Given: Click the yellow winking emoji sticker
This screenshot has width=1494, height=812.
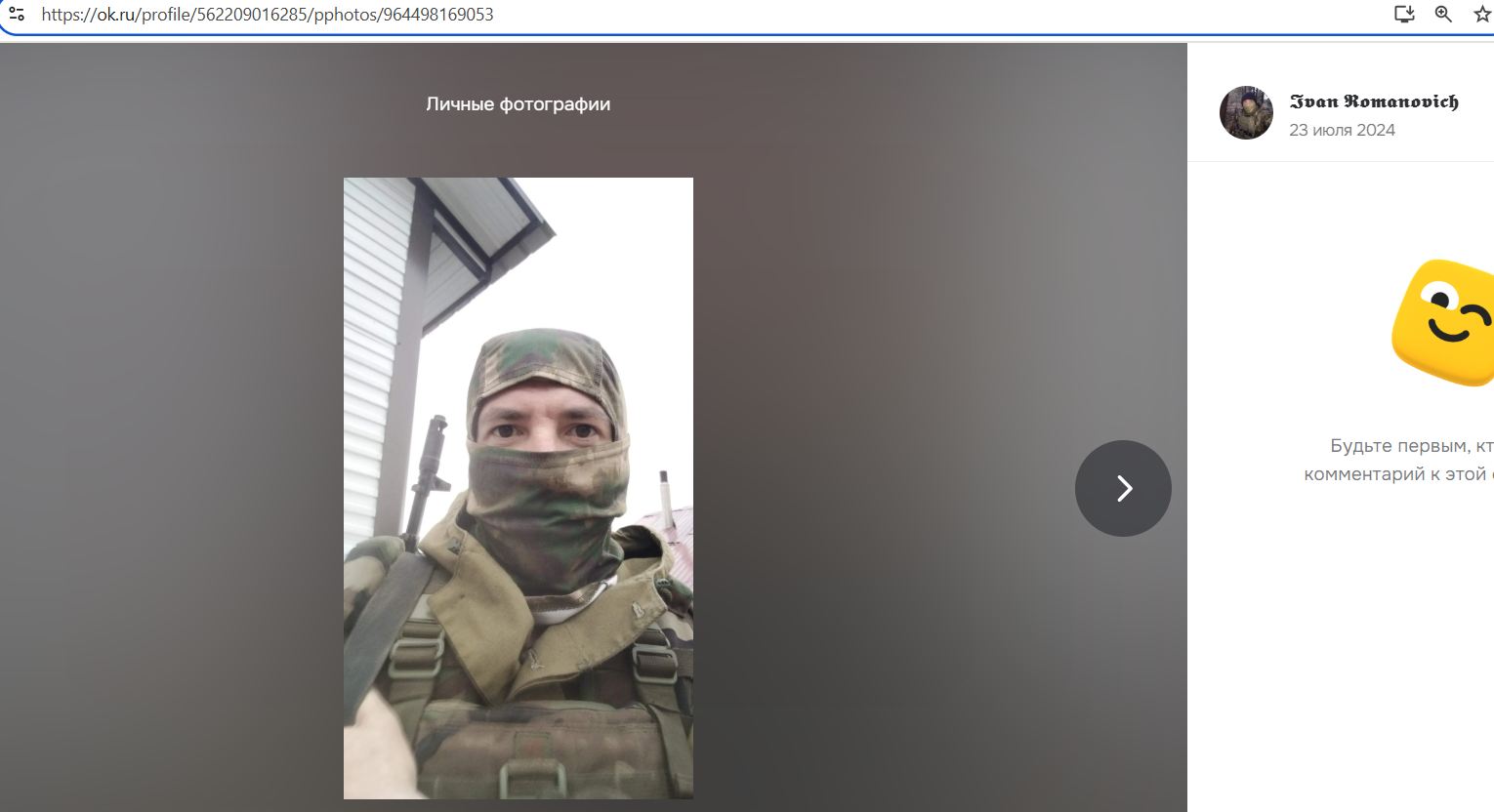Looking at the screenshot, I should coord(1445,322).
